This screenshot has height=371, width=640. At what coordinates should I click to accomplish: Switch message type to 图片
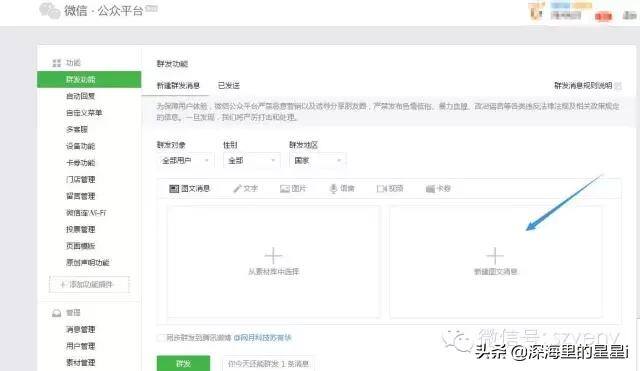click(x=293, y=189)
